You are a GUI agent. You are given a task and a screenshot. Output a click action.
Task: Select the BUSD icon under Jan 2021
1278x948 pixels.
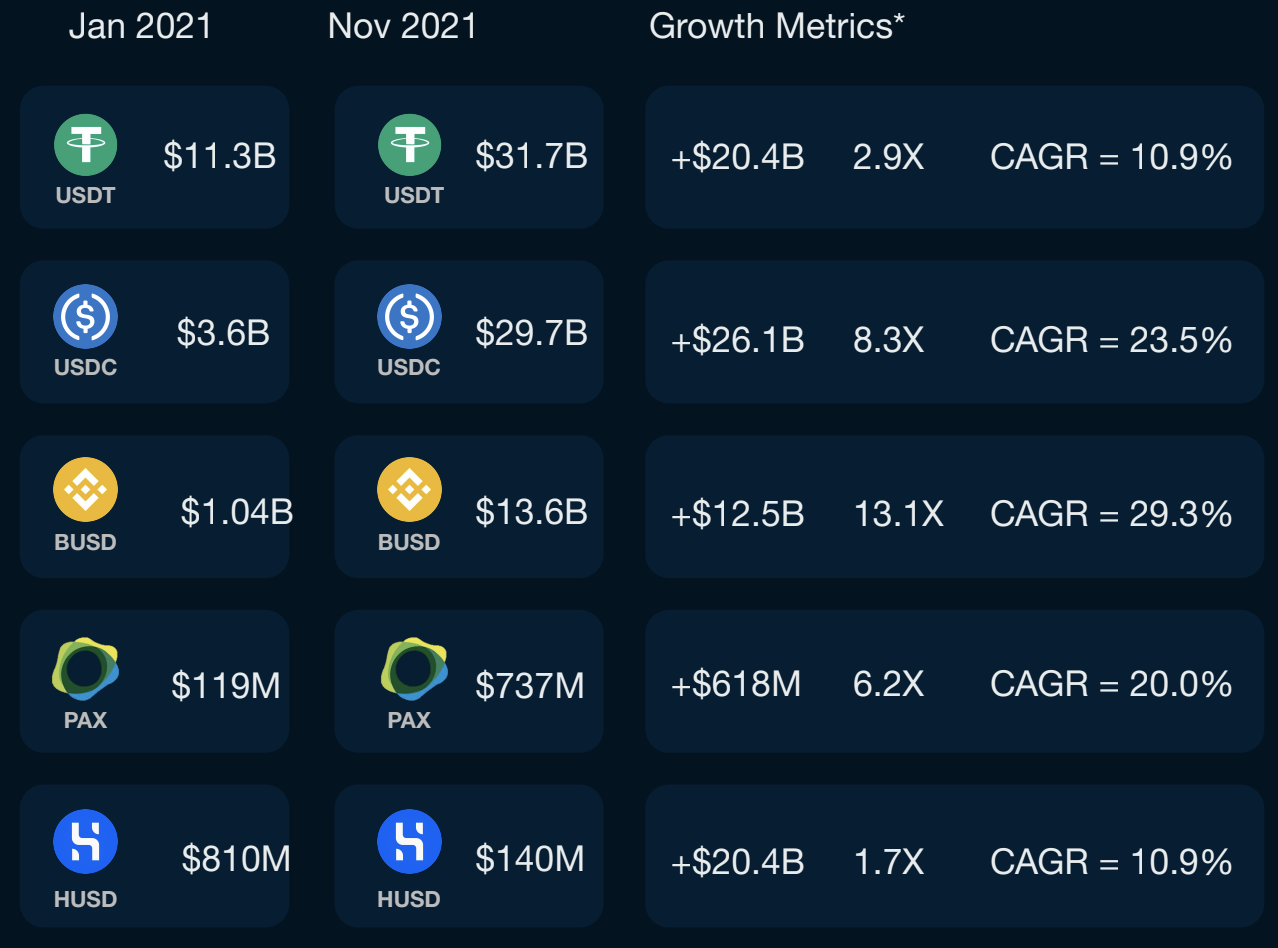85,491
